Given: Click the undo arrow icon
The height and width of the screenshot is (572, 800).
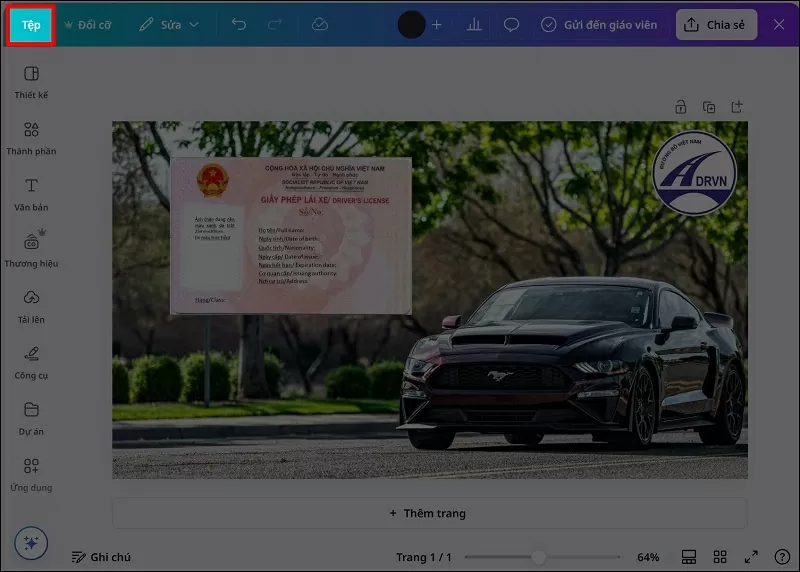Looking at the screenshot, I should click(239, 25).
